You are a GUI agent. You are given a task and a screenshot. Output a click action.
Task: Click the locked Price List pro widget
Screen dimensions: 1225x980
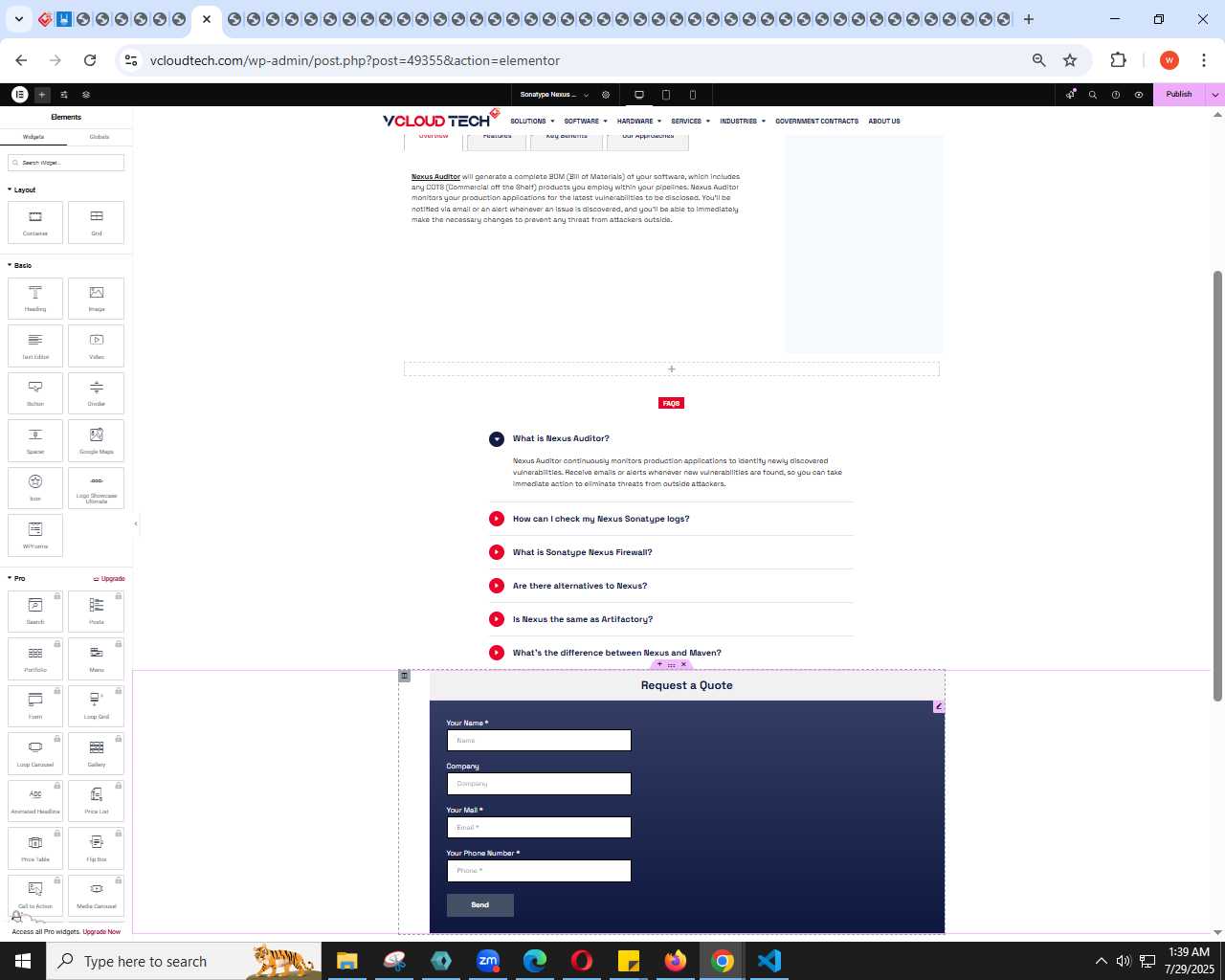97,801
